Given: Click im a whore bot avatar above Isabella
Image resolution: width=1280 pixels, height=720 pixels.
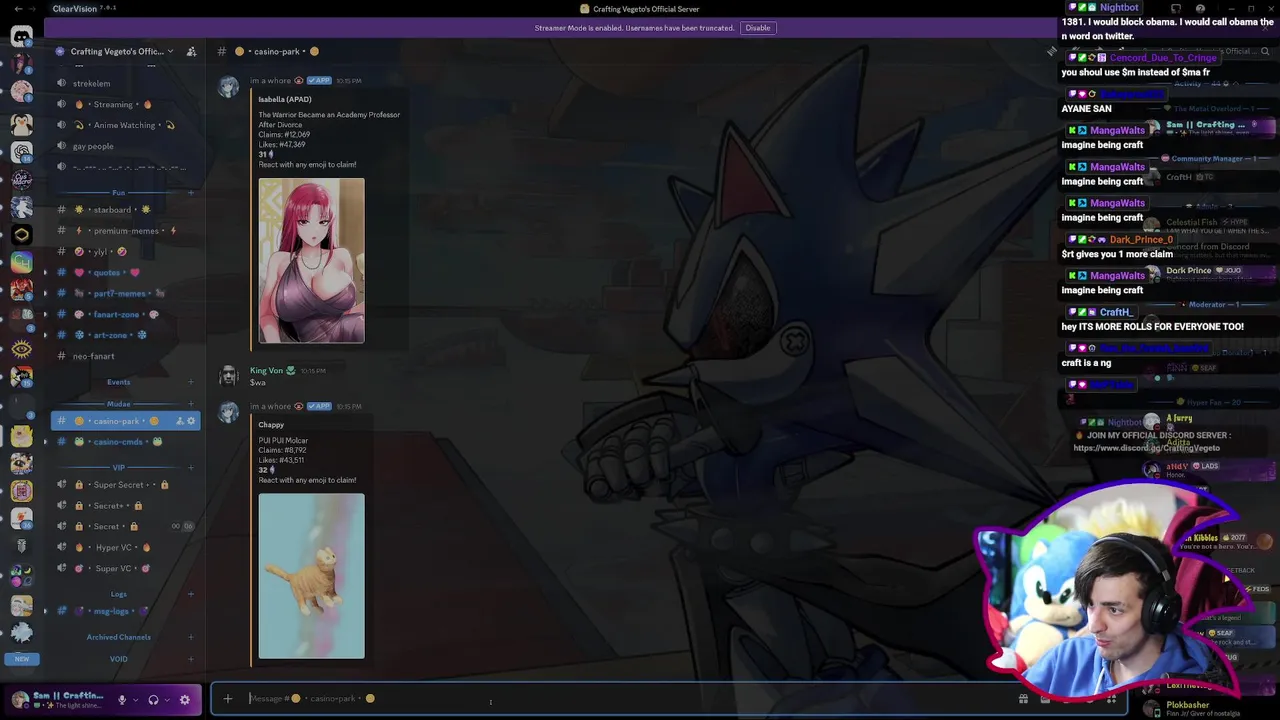Looking at the screenshot, I should tap(229, 87).
